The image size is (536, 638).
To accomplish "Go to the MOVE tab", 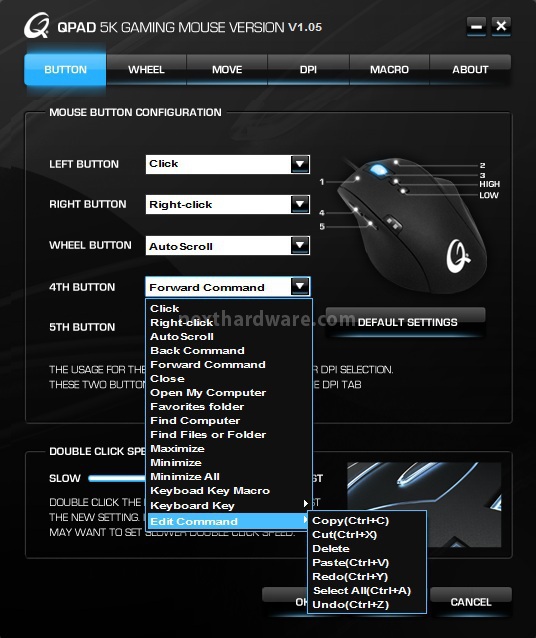I will (227, 70).
